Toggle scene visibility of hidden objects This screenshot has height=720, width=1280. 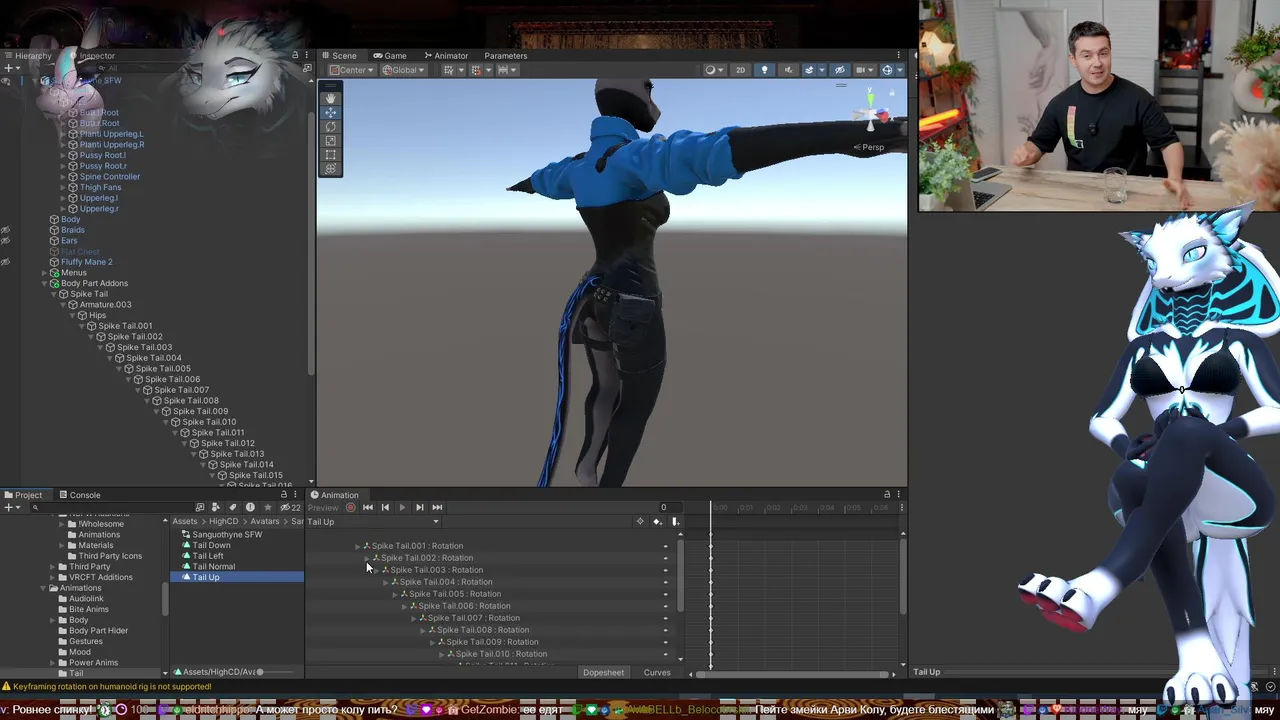[840, 70]
